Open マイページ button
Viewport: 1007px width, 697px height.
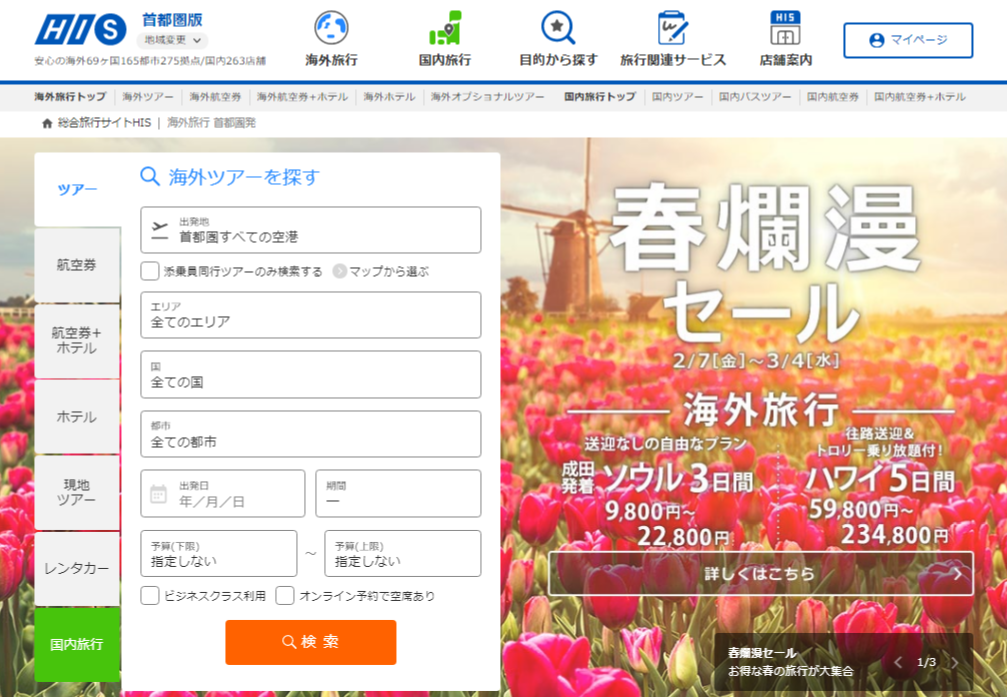click(907, 40)
